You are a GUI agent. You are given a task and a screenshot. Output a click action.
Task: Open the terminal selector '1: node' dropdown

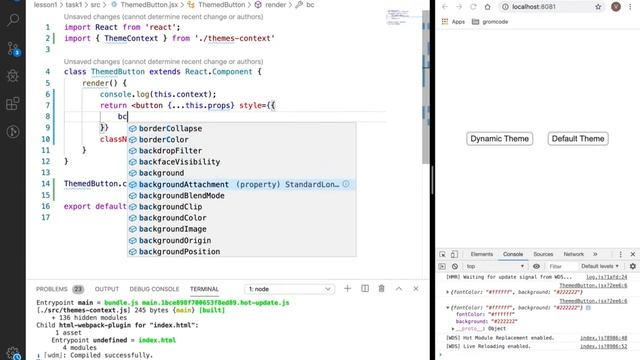pos(289,289)
